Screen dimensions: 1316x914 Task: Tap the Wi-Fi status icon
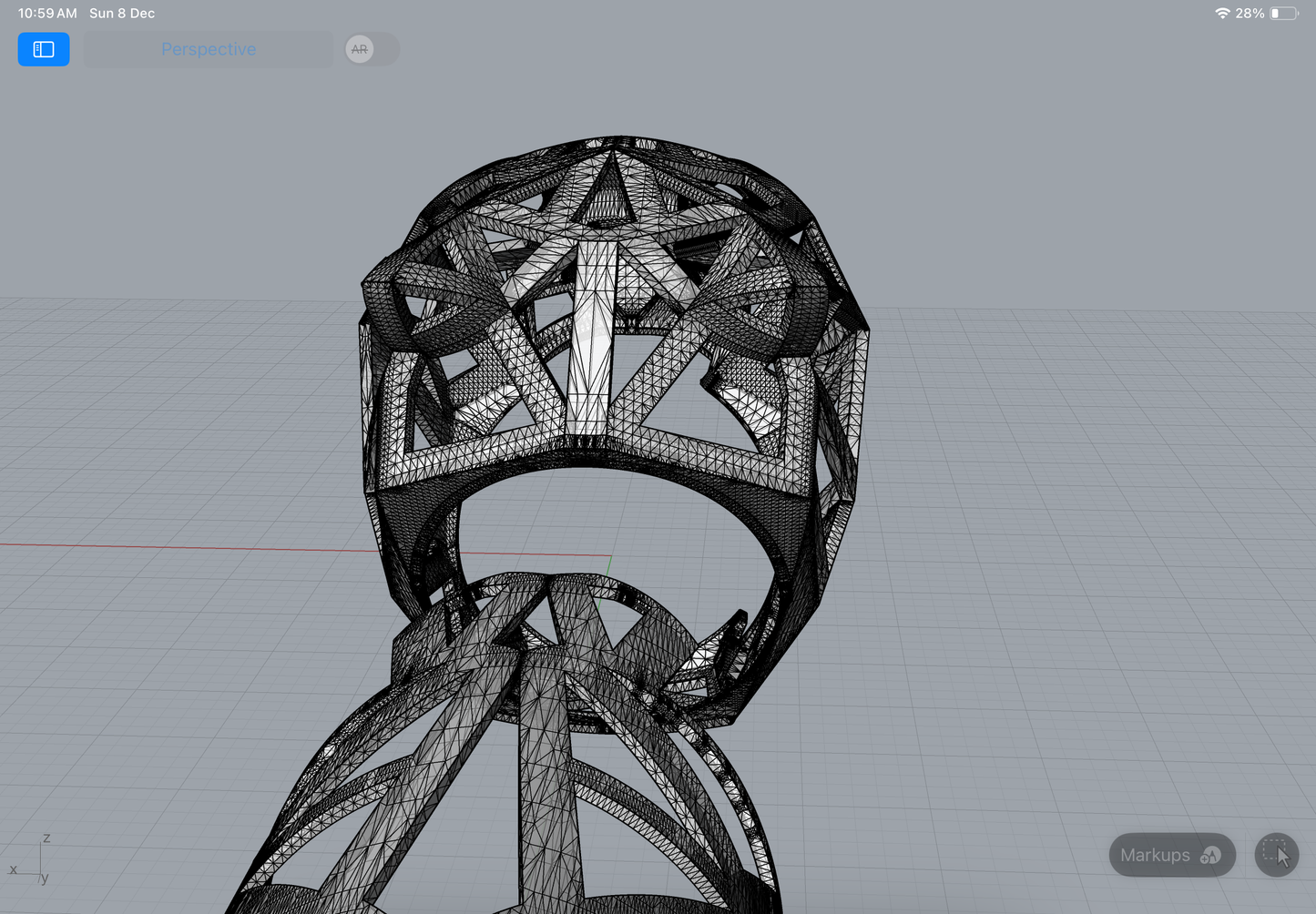[1222, 13]
